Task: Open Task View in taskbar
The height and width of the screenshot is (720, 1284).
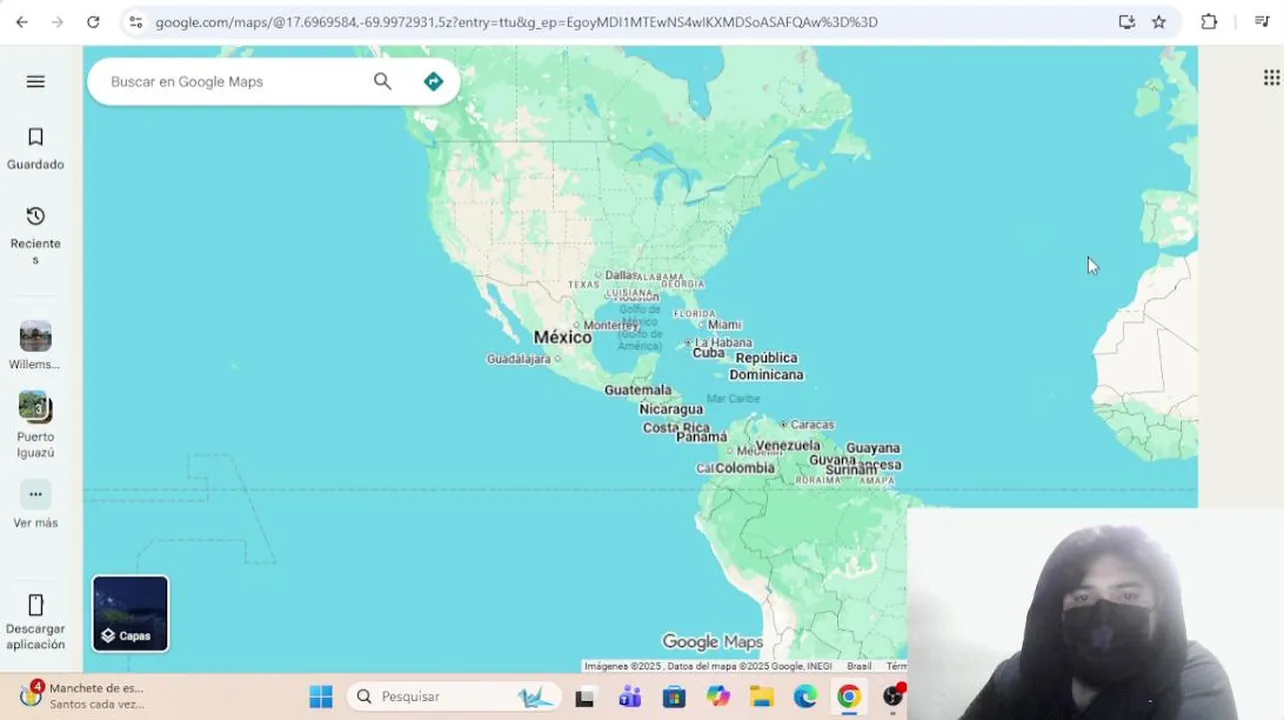Action: (584, 697)
